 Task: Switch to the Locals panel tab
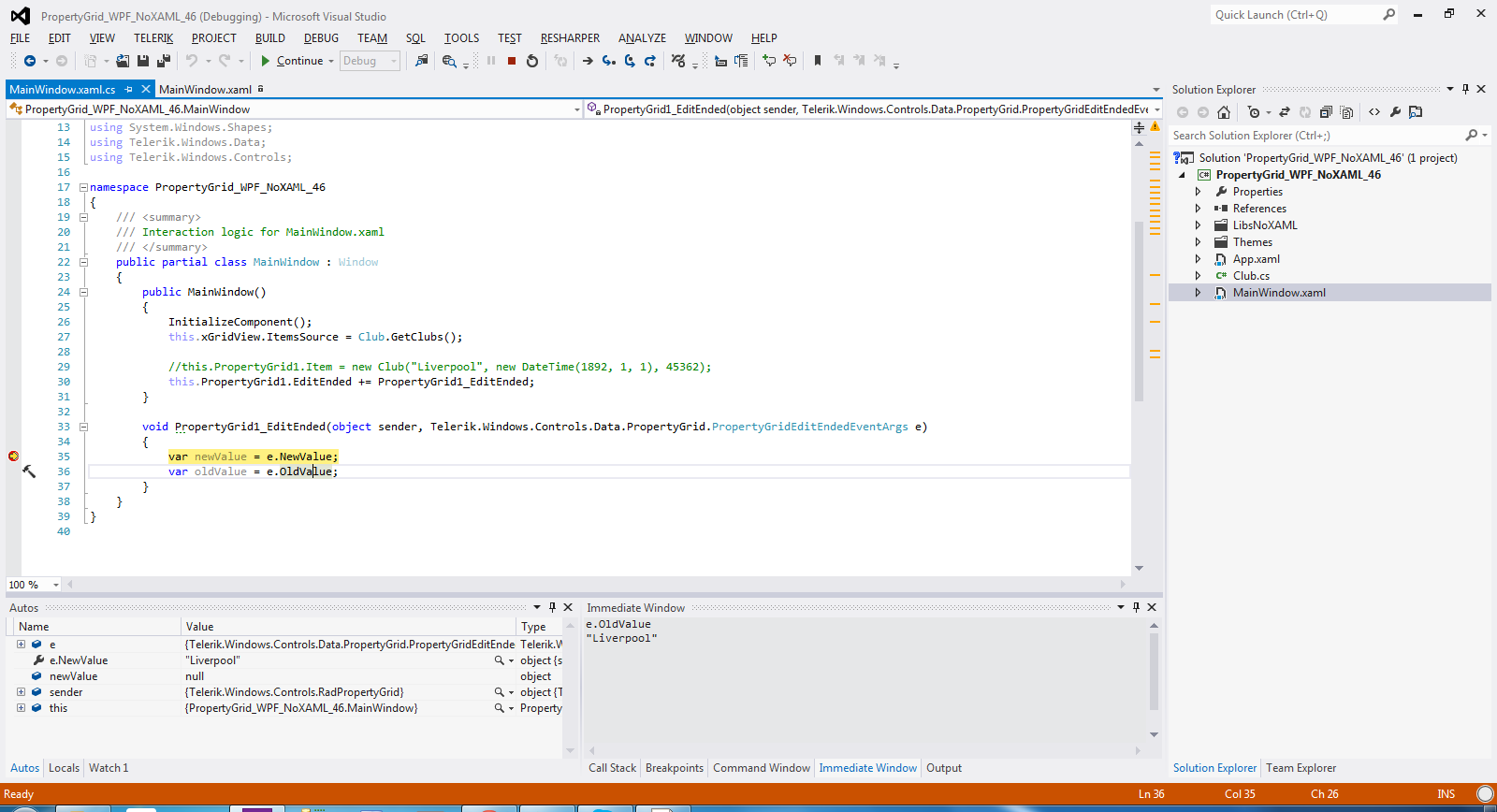(64, 768)
